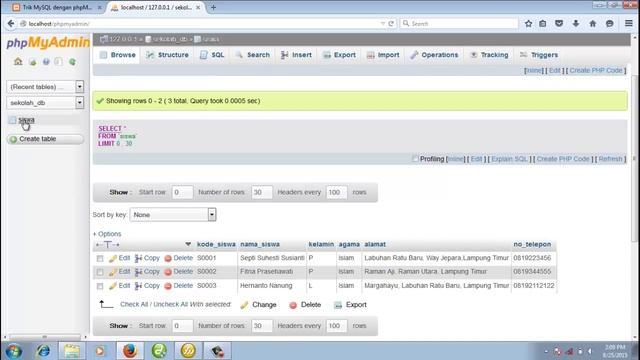Edit row S0001 pencil icon
Image resolution: width=640 pixels, height=360 pixels.
click(113, 258)
